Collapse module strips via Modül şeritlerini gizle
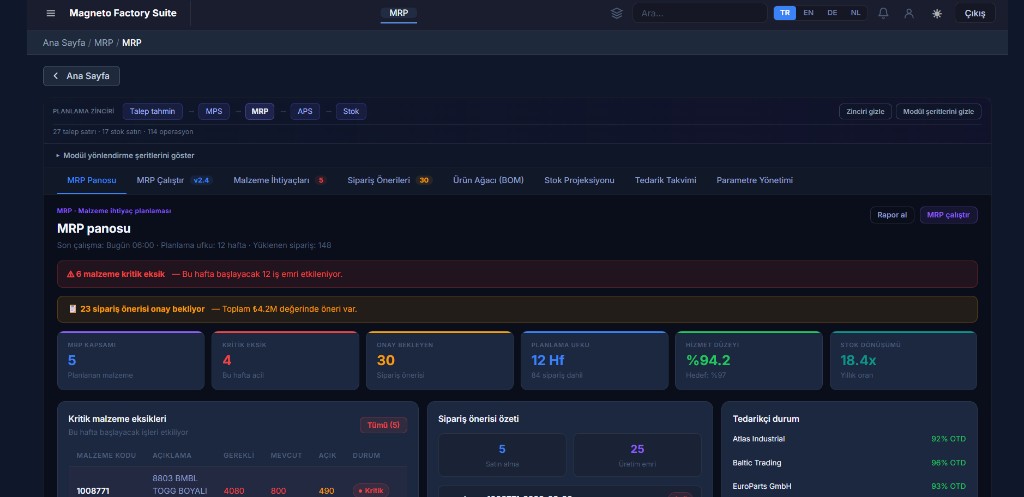 pos(938,112)
